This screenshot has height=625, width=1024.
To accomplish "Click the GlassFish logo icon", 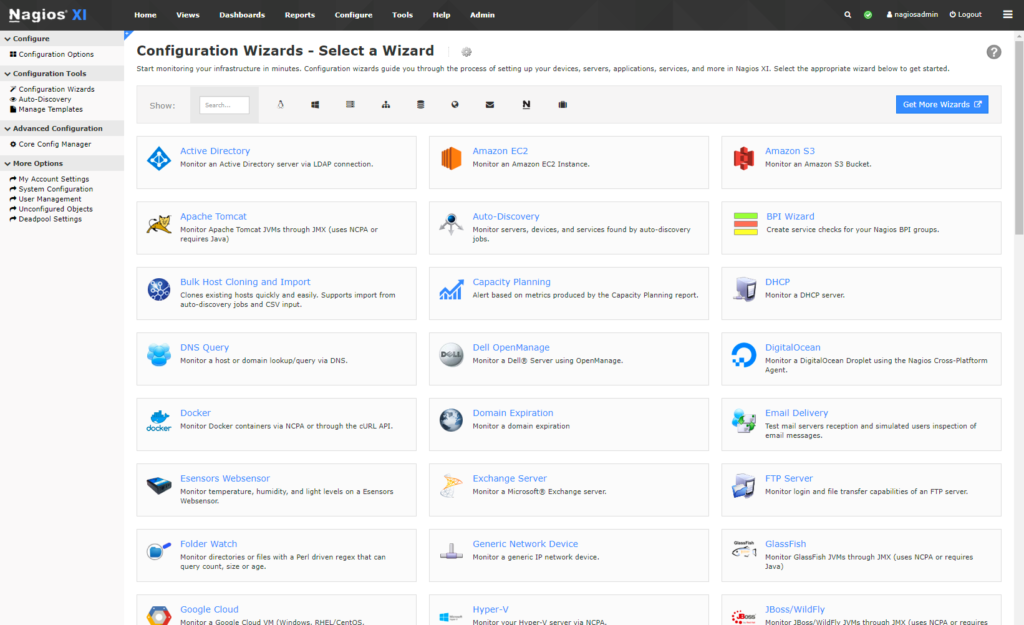I will pos(744,549).
